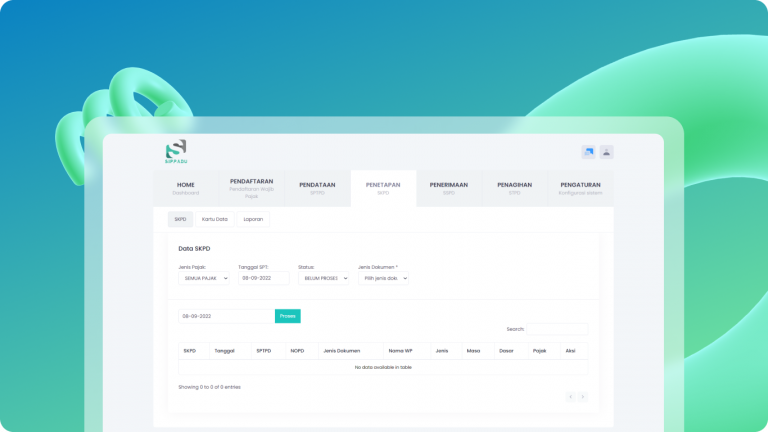The image size is (768, 432).
Task: Expand the Jenis Dokumen dropdown
Action: coord(383,279)
